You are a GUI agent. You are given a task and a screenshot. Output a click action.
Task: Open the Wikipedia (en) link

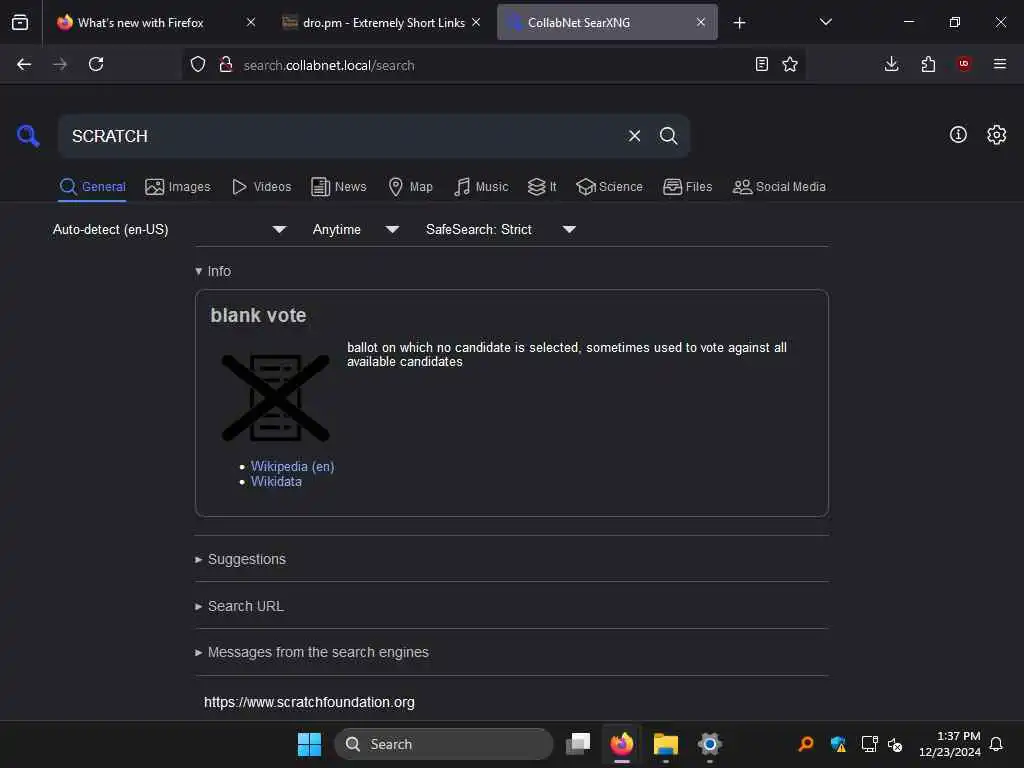coord(292,466)
